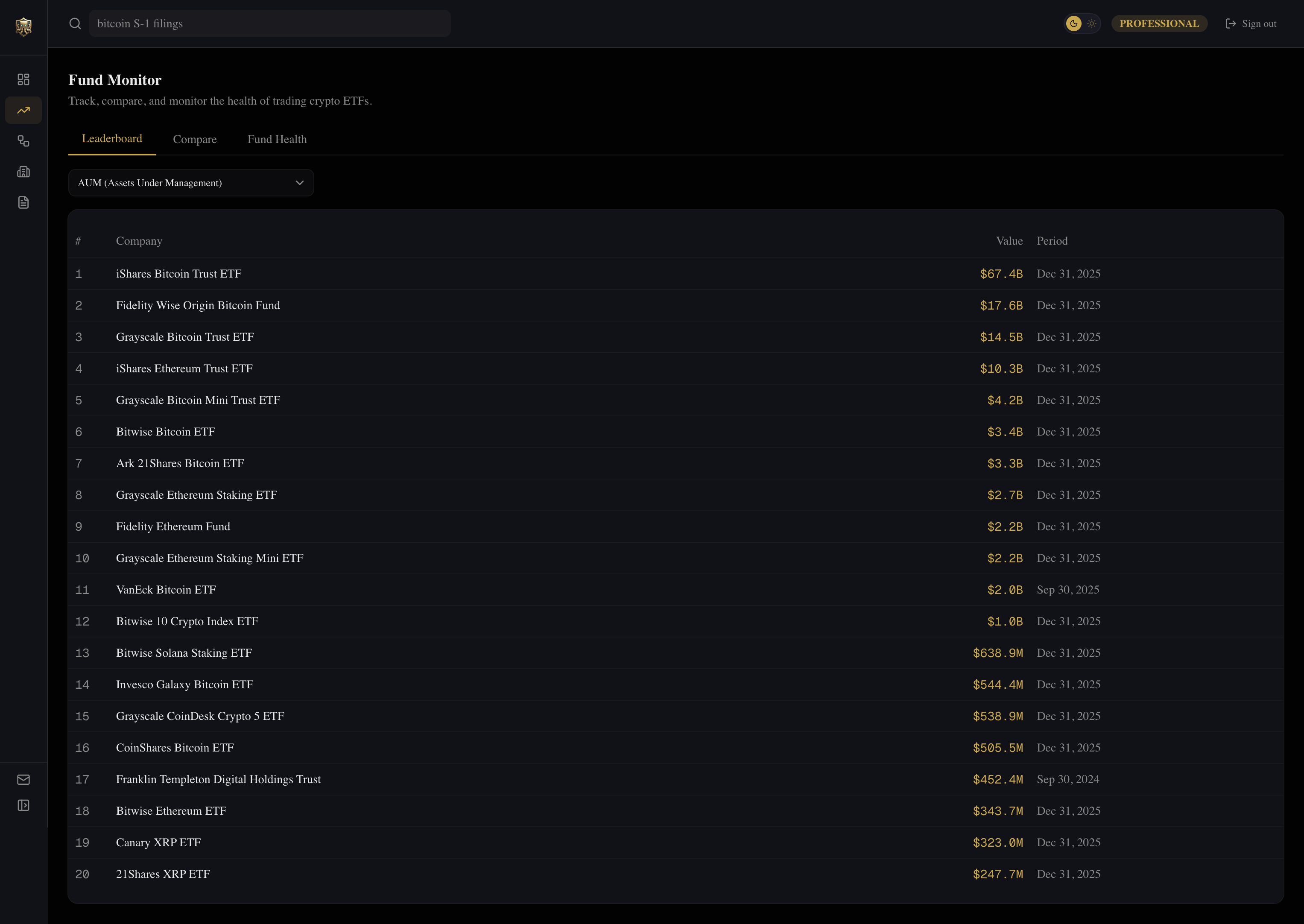1304x924 pixels.
Task: Click Sep 30, 2025 period for VanEck
Action: click(x=1068, y=589)
